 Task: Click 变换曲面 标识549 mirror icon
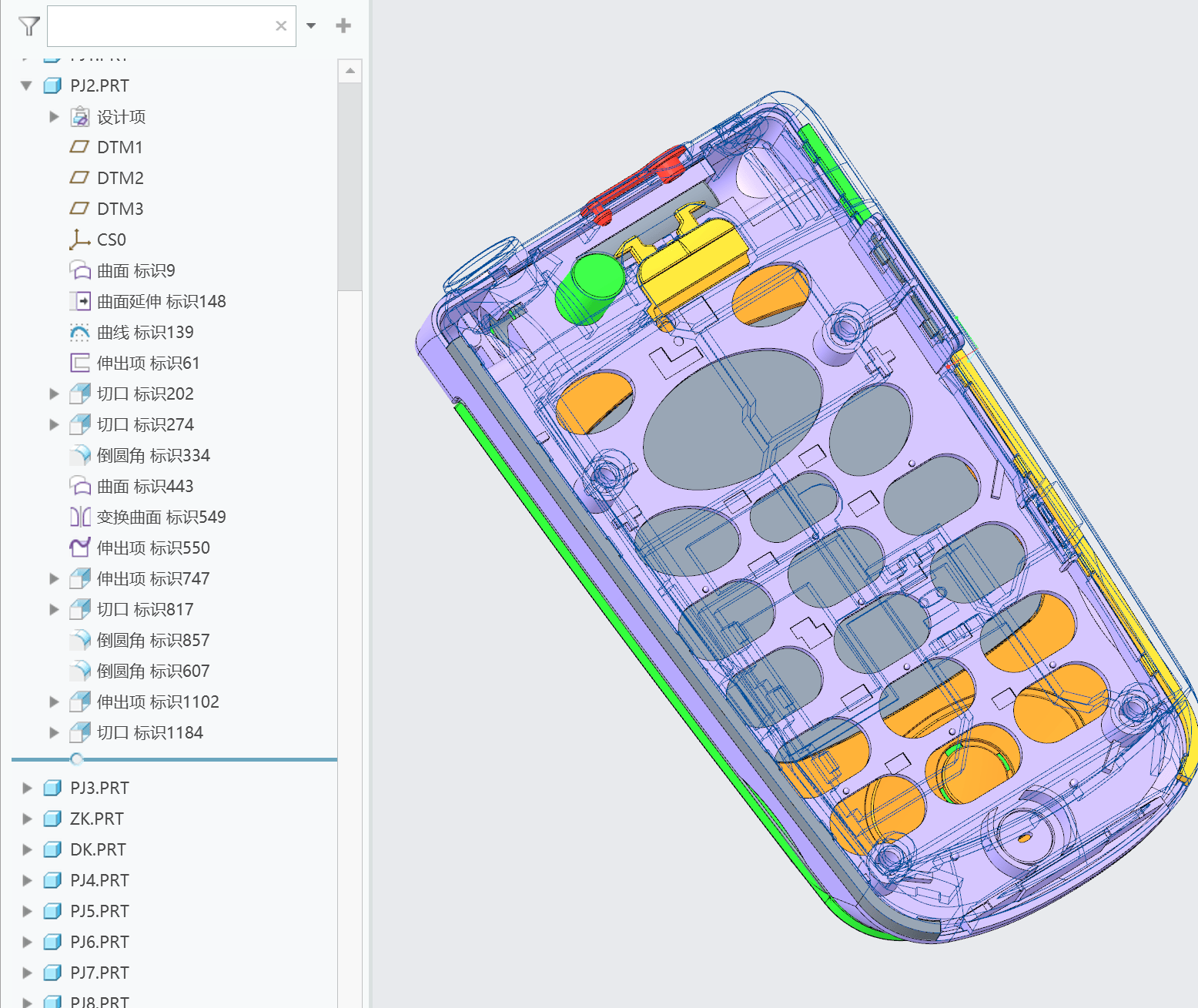pos(80,517)
